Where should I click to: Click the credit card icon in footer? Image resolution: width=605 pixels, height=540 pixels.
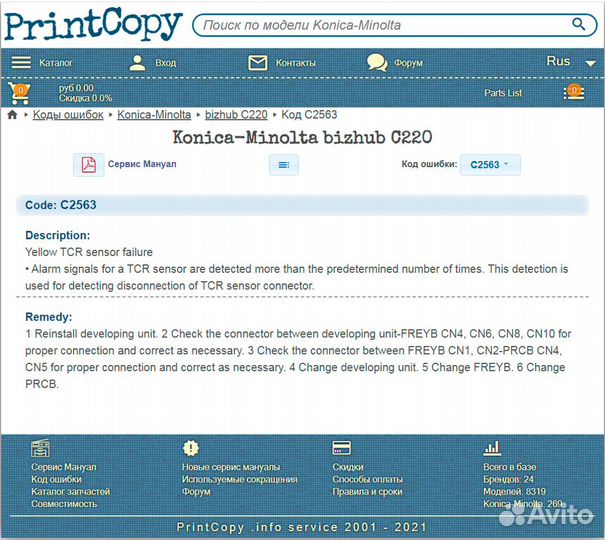pyautogui.click(x=341, y=448)
